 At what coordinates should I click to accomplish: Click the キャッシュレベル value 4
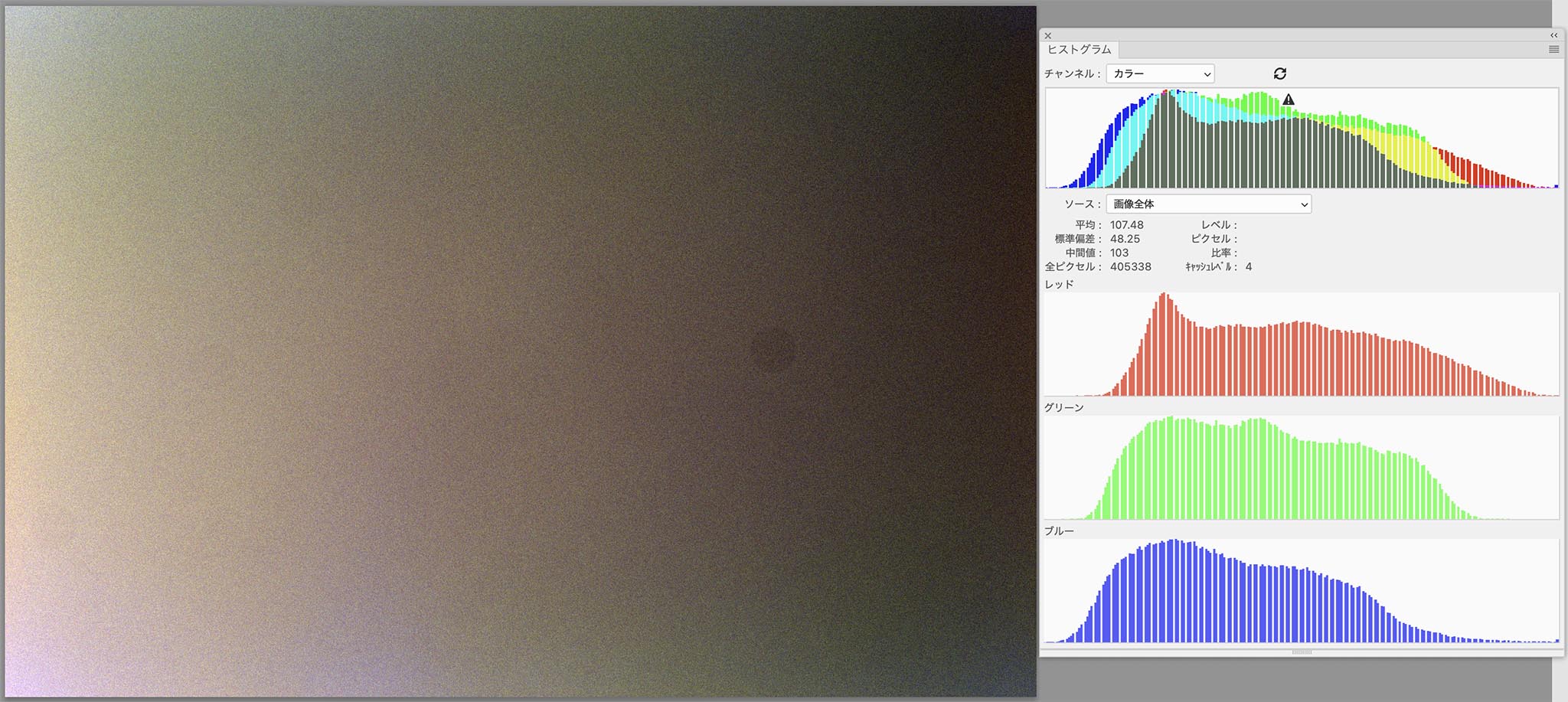point(1249,266)
